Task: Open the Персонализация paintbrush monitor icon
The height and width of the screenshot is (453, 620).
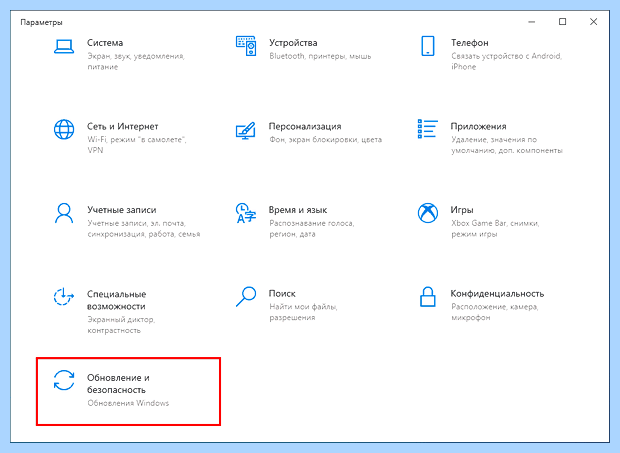Action: [246, 130]
